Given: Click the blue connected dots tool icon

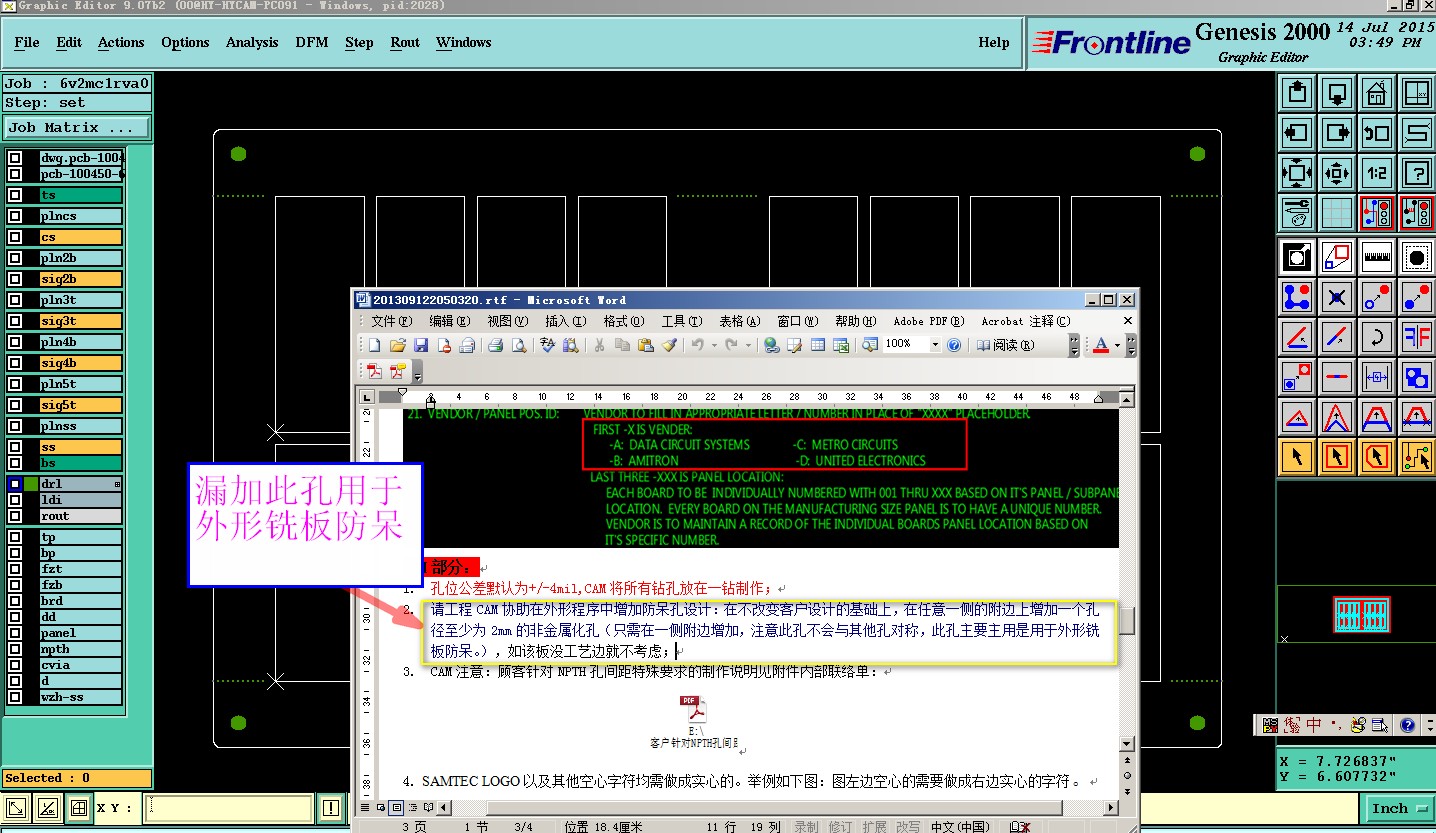Looking at the screenshot, I should pos(1297,296).
